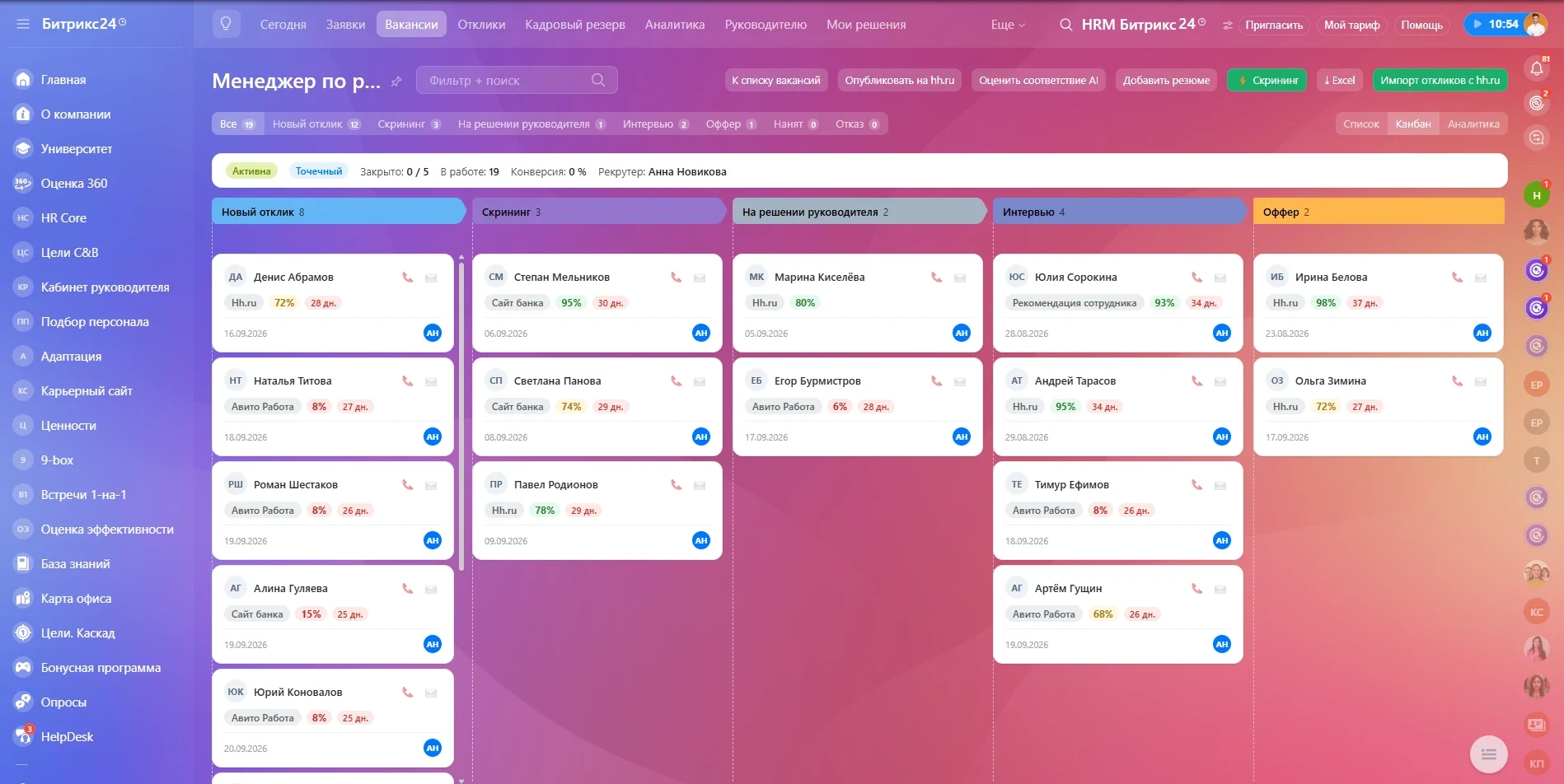
Task: Open the Отклики top menu tab
Action: (481, 25)
